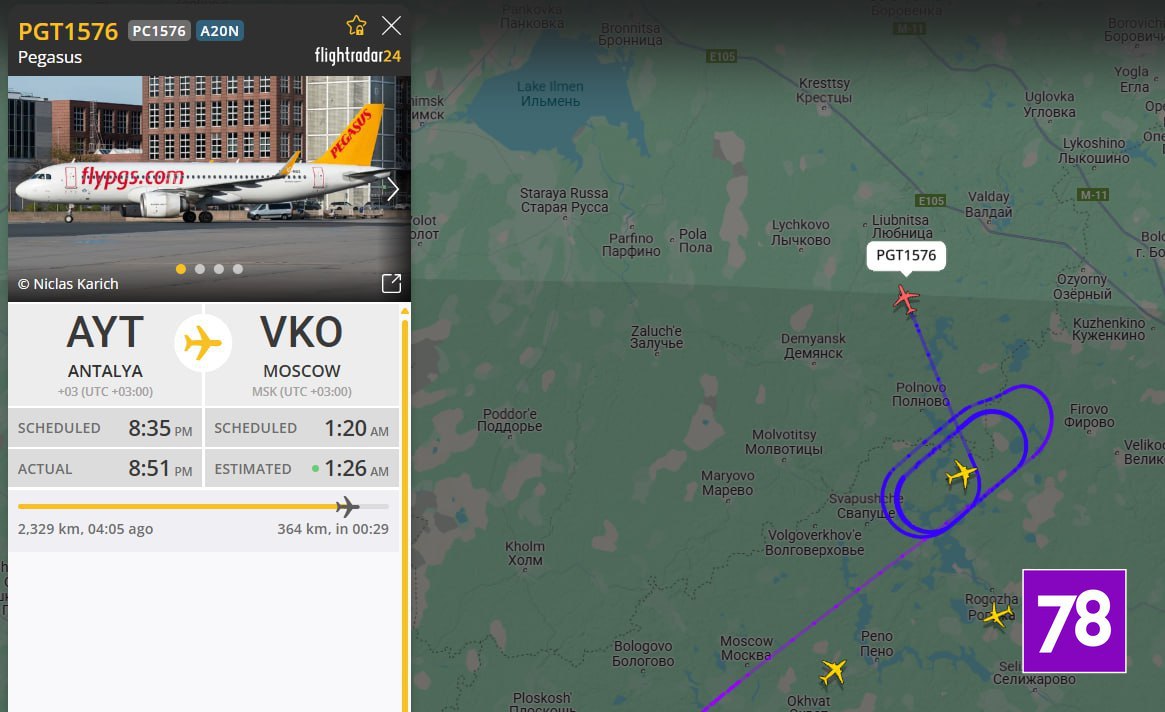Select the yellow plane near Rogozha
Image resolution: width=1165 pixels, height=712 pixels.
tap(997, 615)
